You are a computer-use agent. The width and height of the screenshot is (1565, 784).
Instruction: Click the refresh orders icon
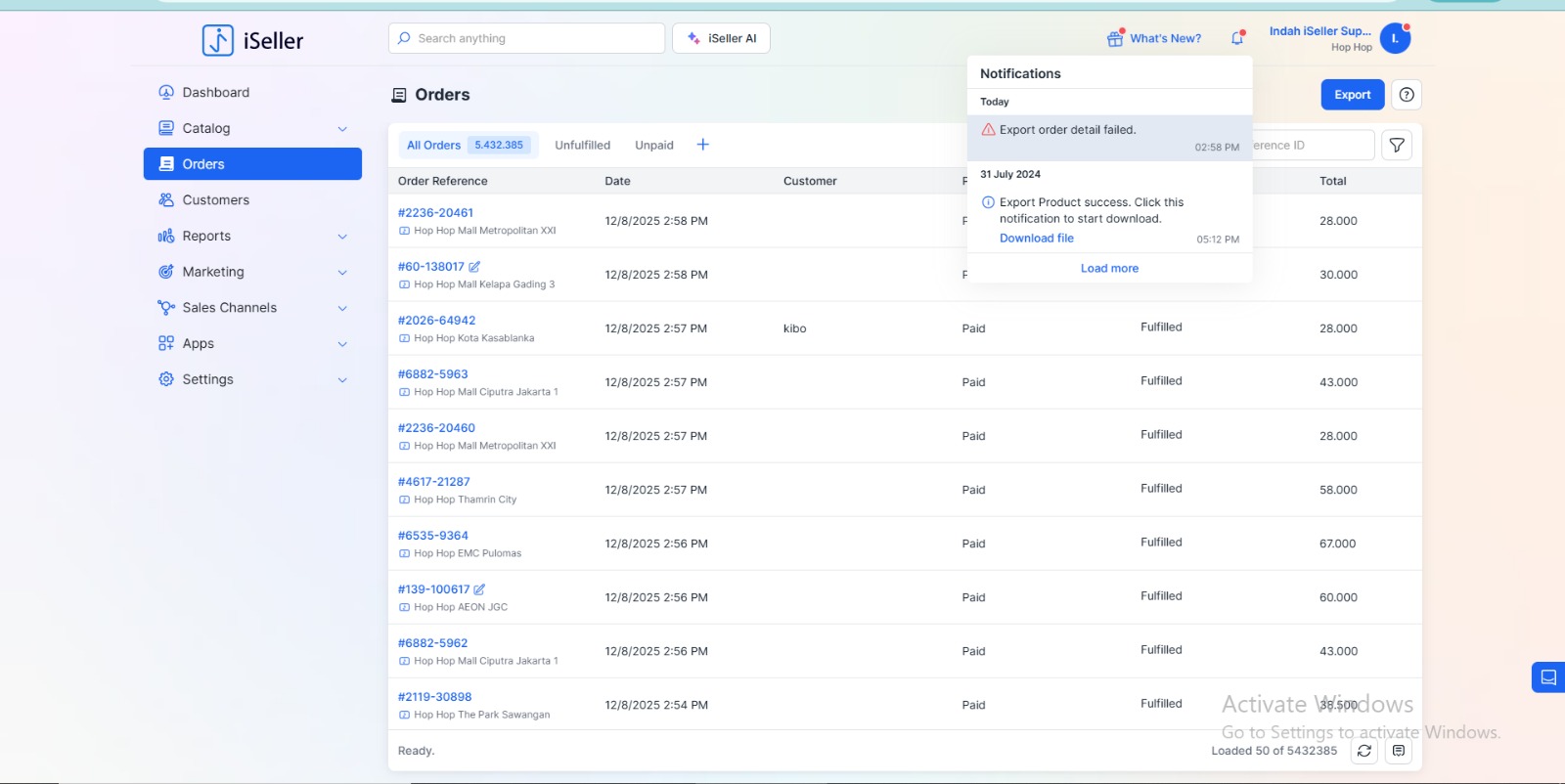[1364, 751]
